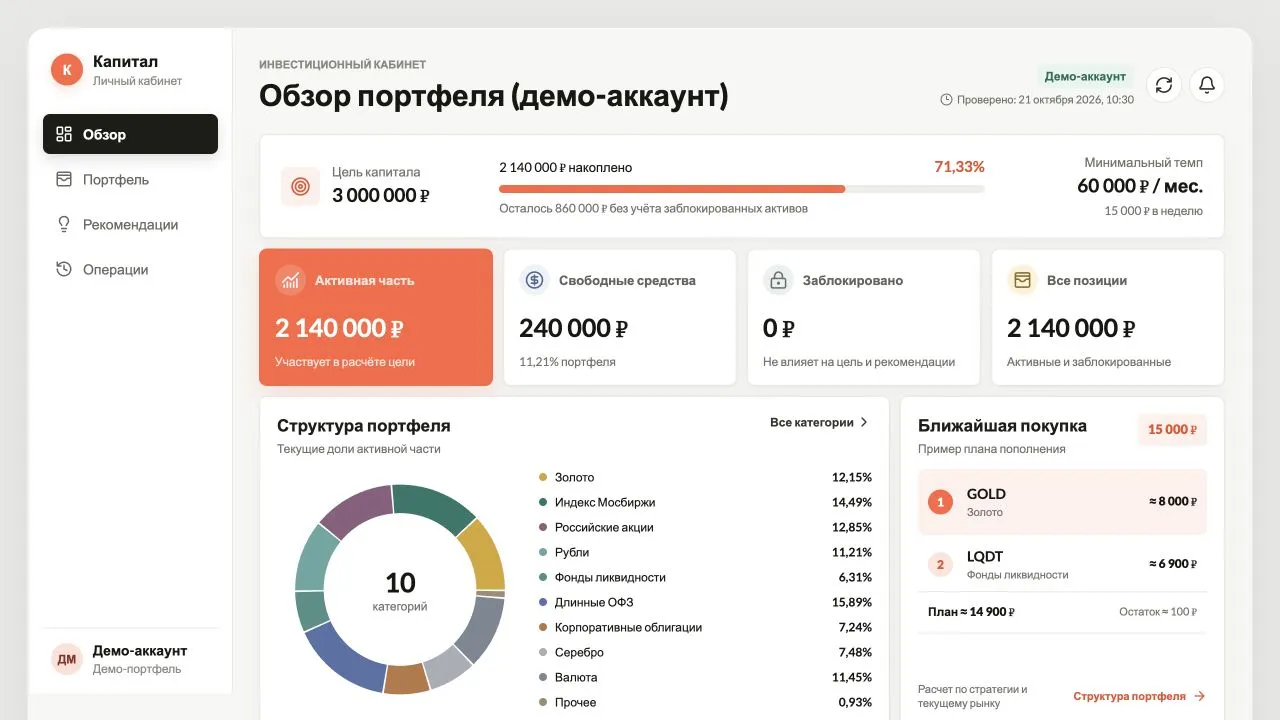Image resolution: width=1280 pixels, height=720 pixels.
Task: Click the ДМ avatar in sidebar footer
Action: click(x=67, y=659)
